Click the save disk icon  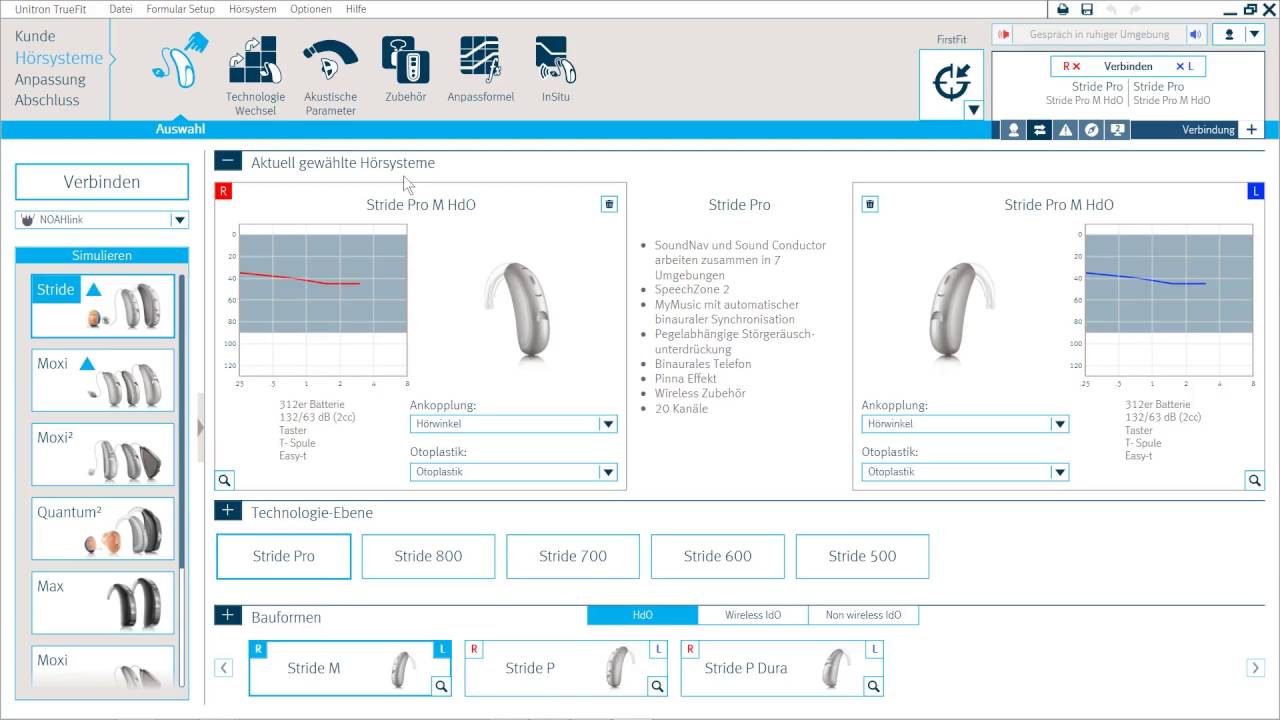pyautogui.click(x=1087, y=9)
